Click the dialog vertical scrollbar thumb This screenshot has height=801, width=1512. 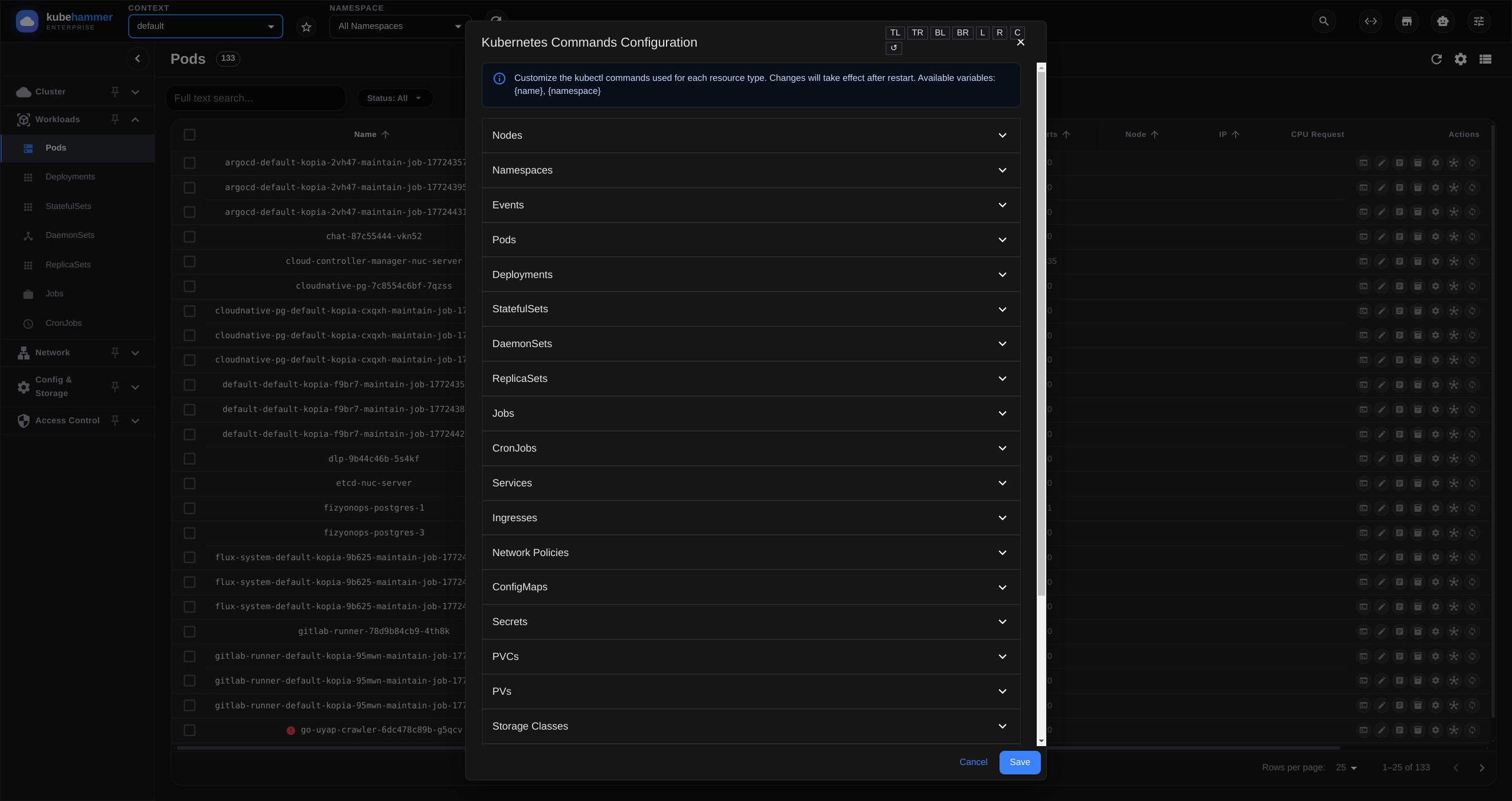tap(1041, 334)
